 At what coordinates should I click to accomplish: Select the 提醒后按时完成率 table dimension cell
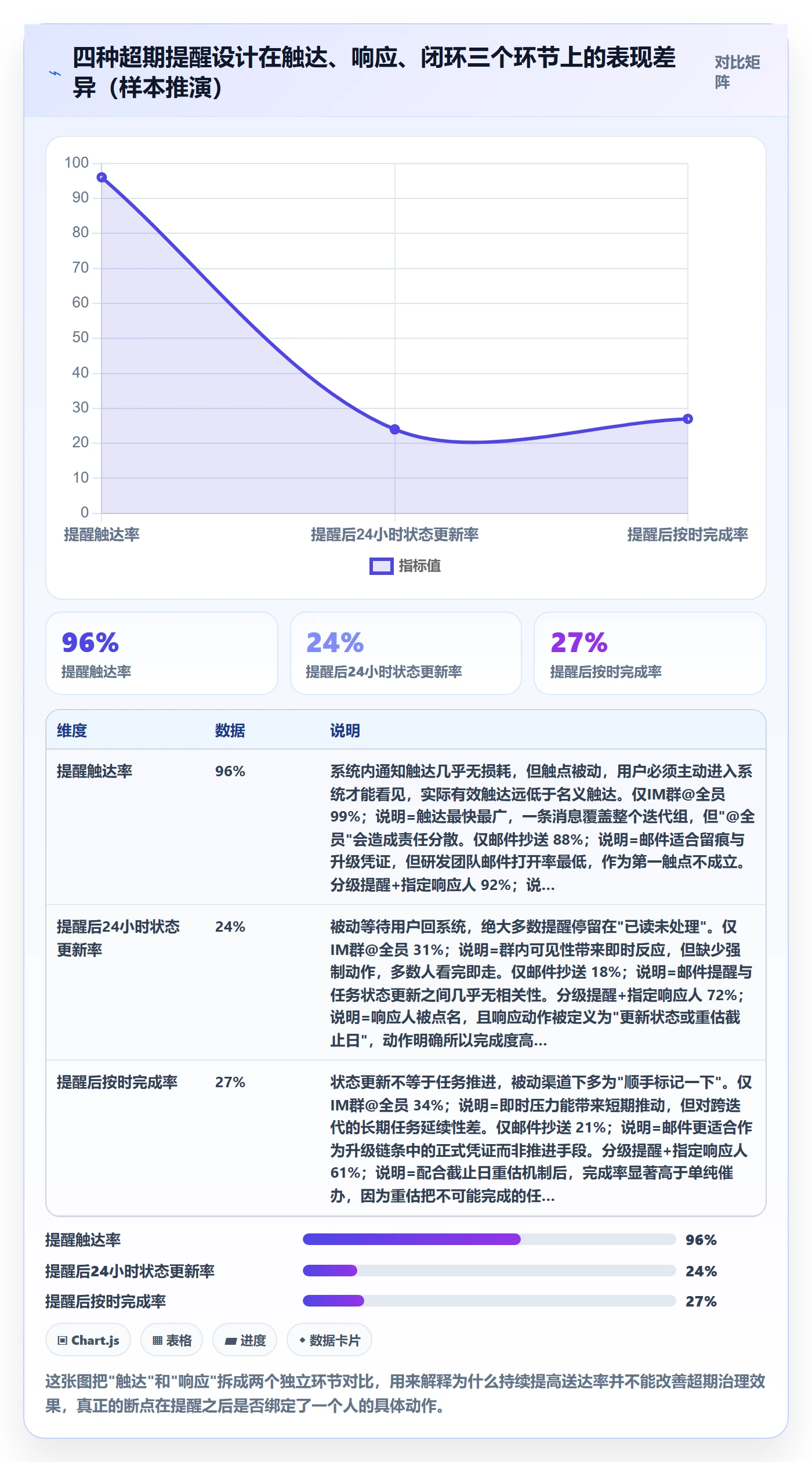tap(117, 1082)
